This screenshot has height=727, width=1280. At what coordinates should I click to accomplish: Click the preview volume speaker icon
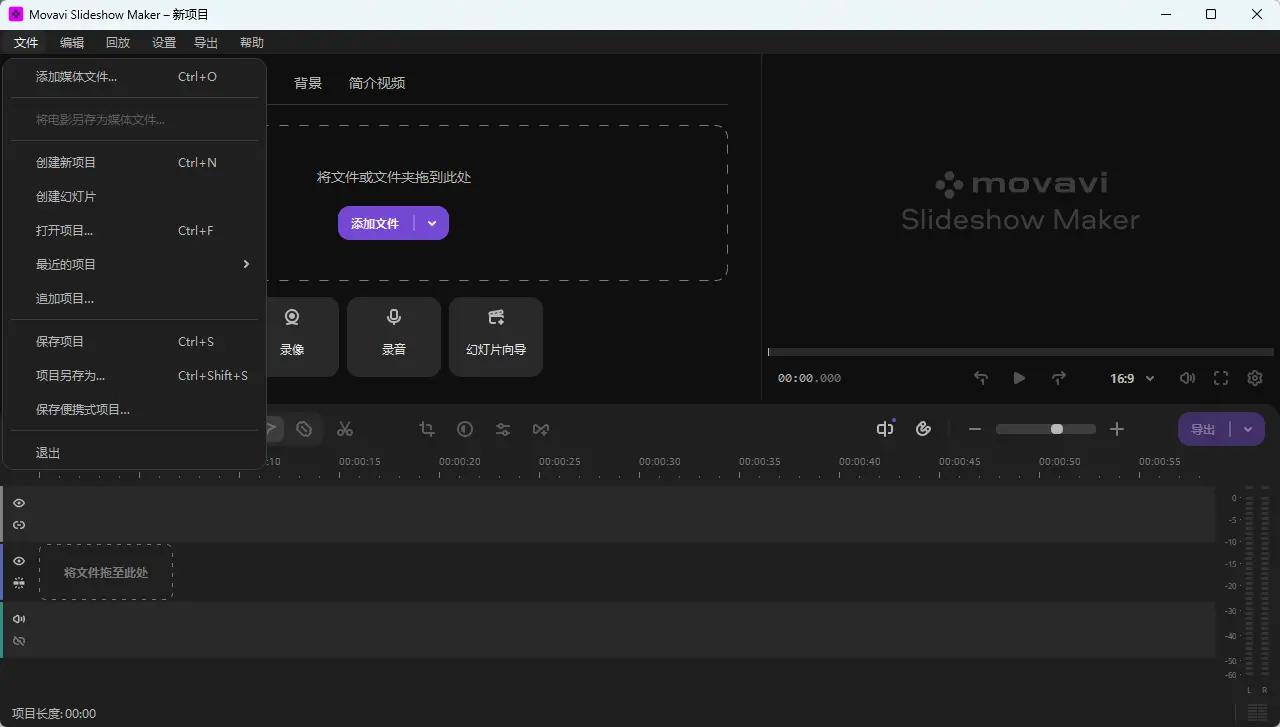[1187, 378]
